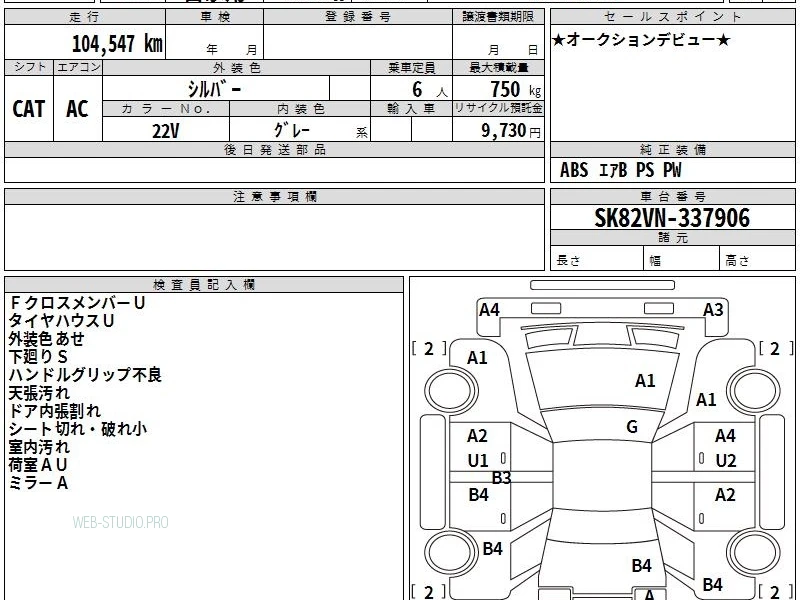Click the 輸入車 header cell
This screenshot has height=600, width=800.
click(x=411, y=109)
